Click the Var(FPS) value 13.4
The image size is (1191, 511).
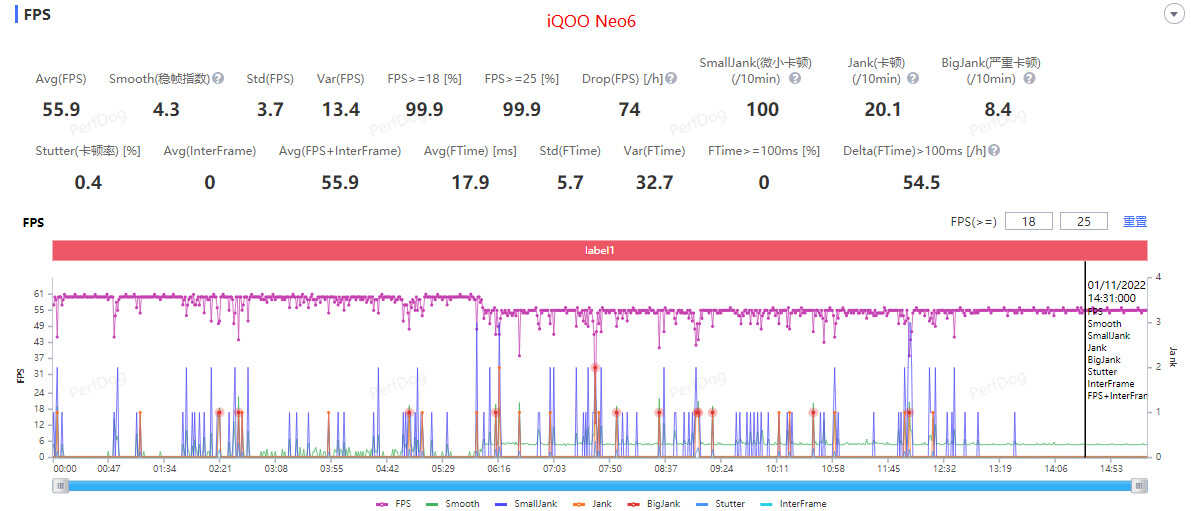[340, 109]
